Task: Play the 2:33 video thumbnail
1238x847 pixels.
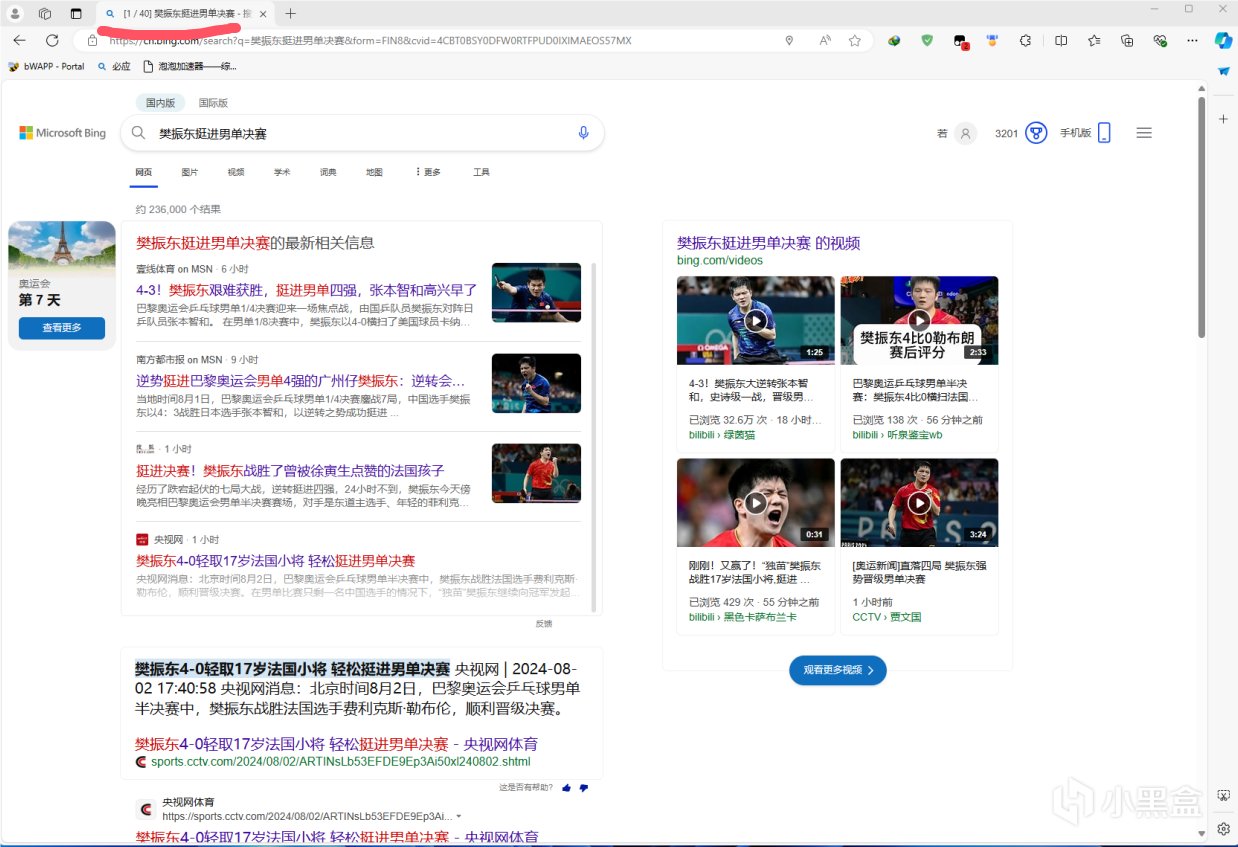Action: (919, 320)
